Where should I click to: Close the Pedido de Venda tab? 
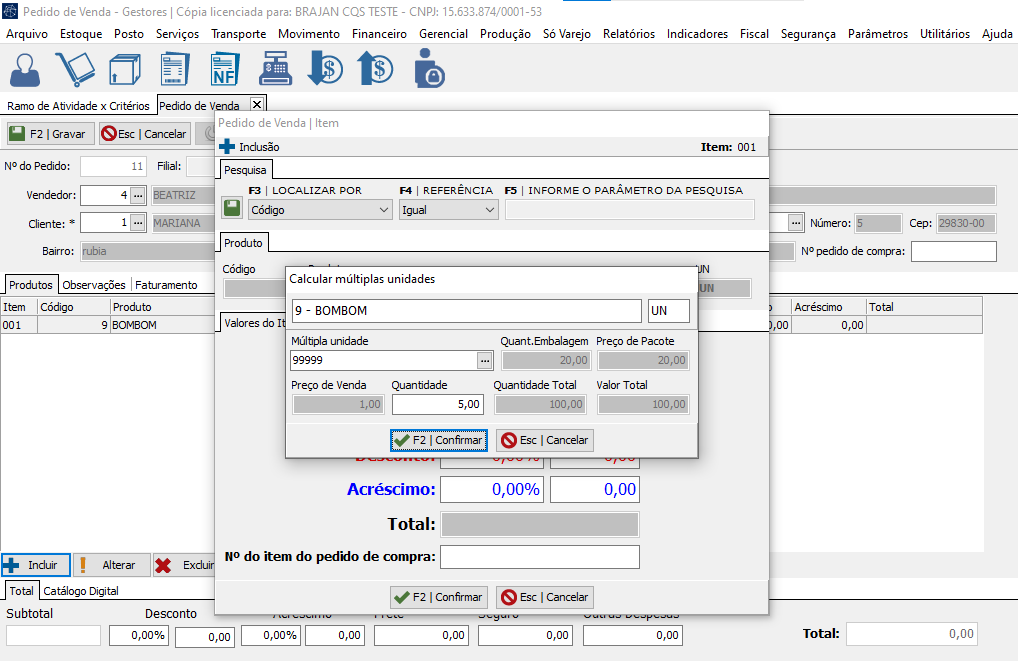257,105
